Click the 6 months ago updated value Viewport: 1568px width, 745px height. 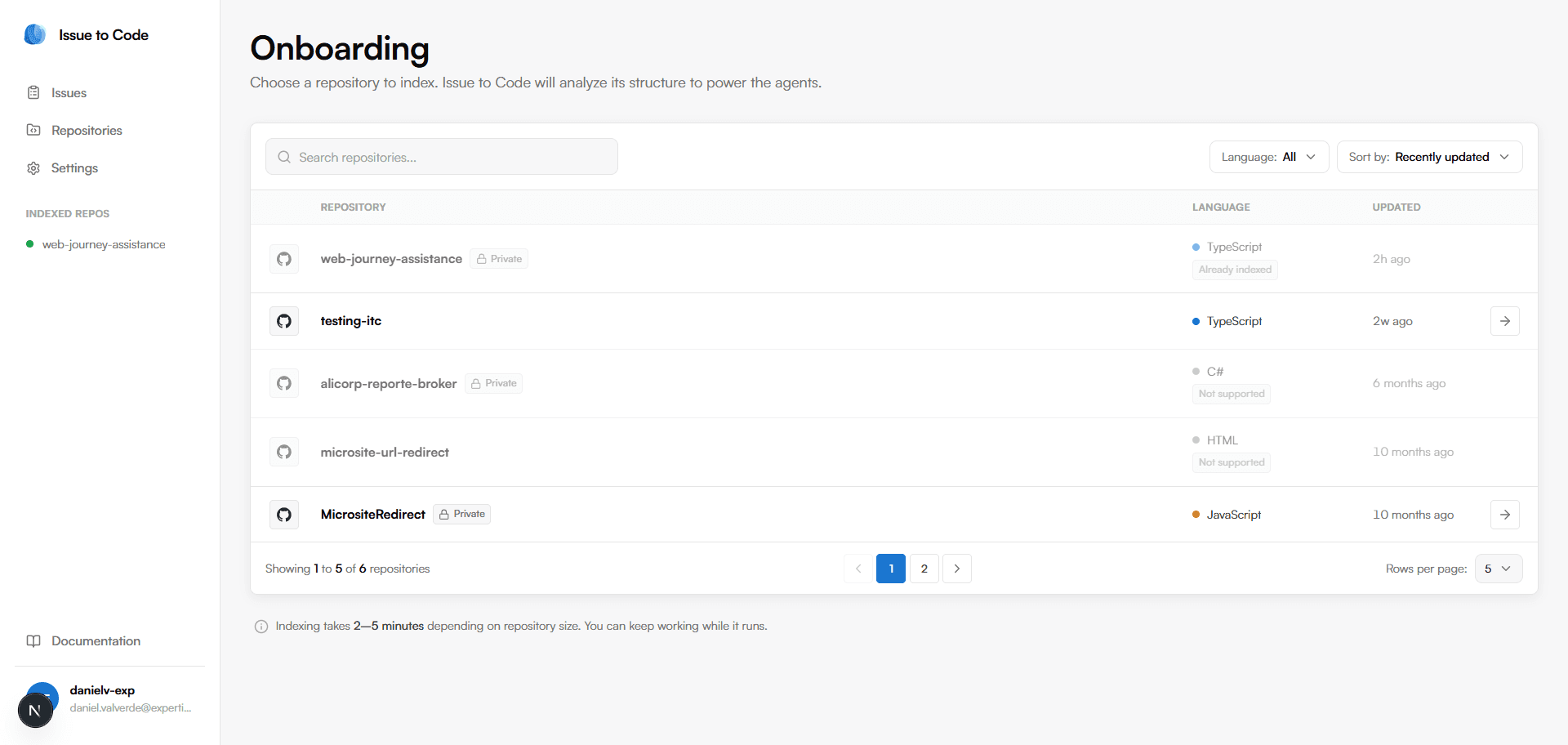pos(1409,383)
